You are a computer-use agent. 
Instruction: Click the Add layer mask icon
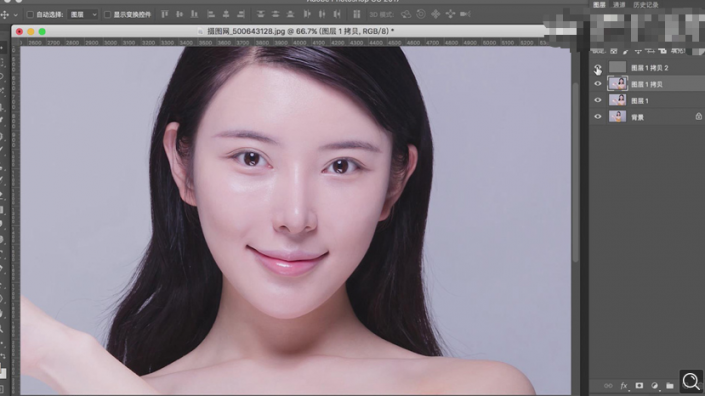click(x=639, y=386)
